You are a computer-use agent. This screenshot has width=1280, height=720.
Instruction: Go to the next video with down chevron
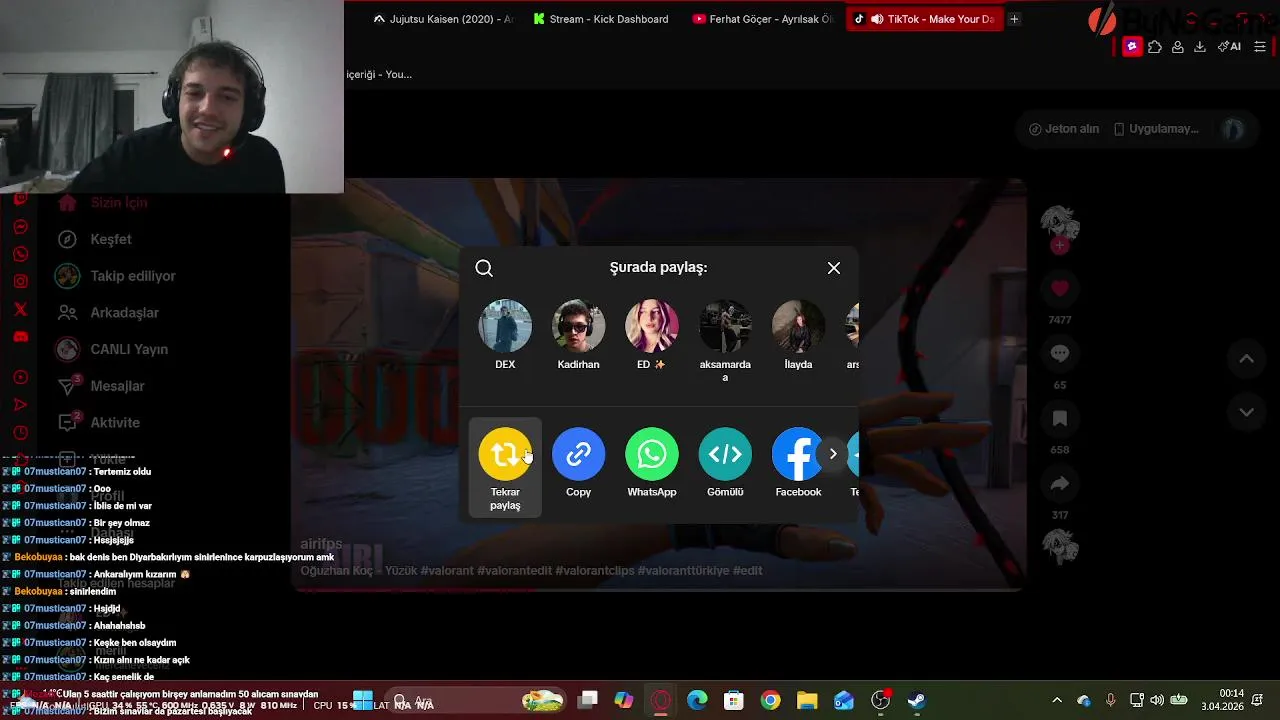pos(1246,411)
